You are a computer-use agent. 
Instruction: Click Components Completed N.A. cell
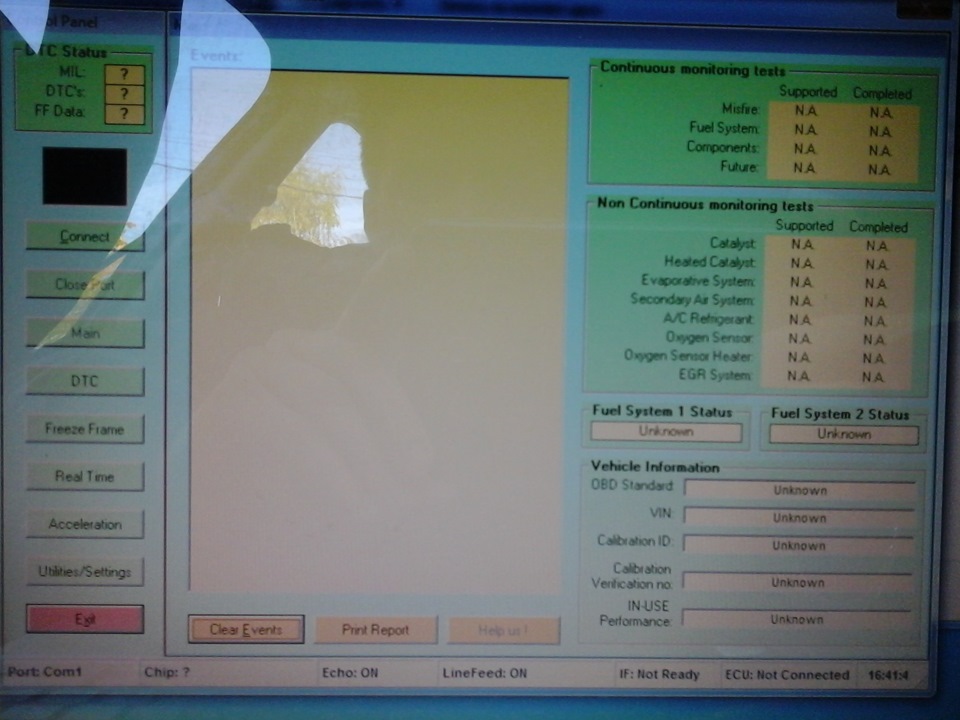(x=879, y=151)
